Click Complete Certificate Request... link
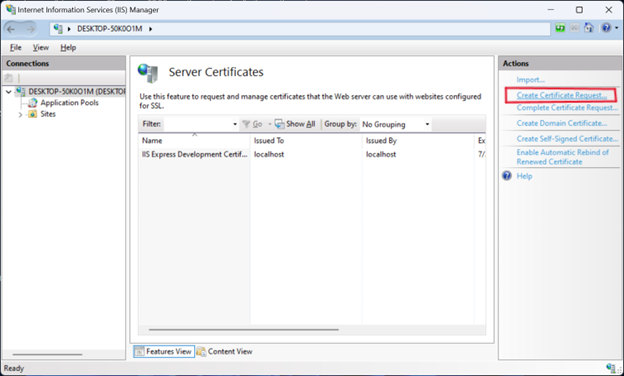 [x=567, y=108]
